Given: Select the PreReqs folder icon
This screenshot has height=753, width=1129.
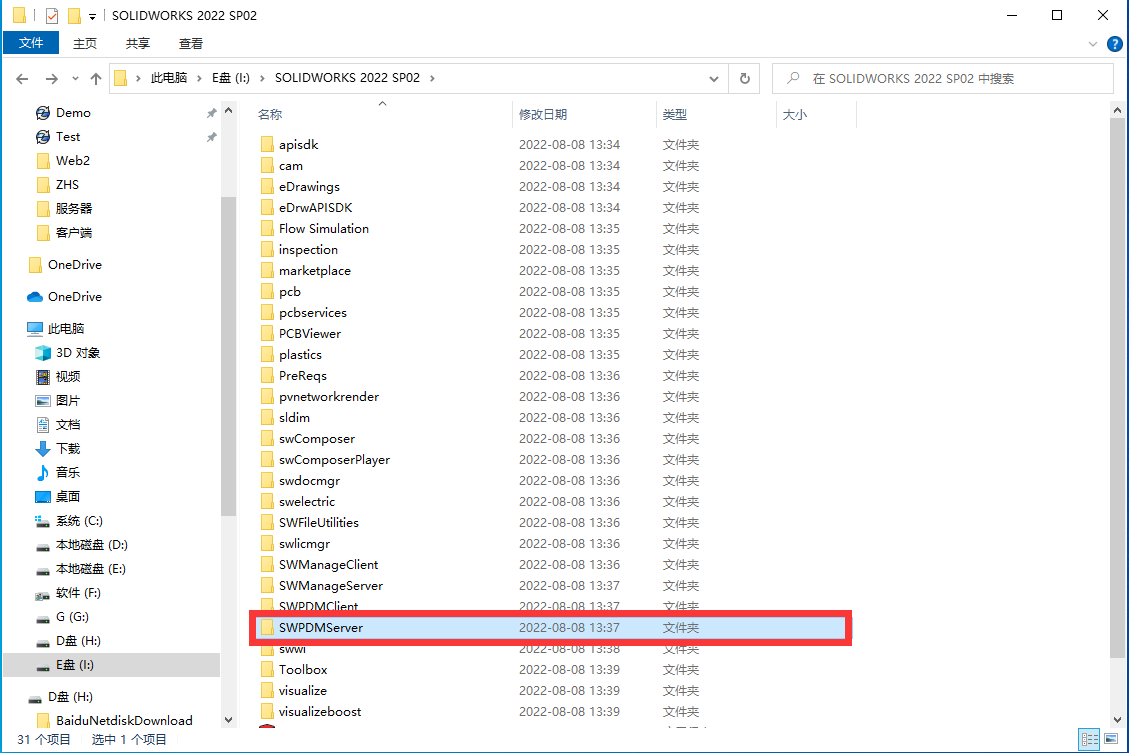Looking at the screenshot, I should tap(267, 376).
